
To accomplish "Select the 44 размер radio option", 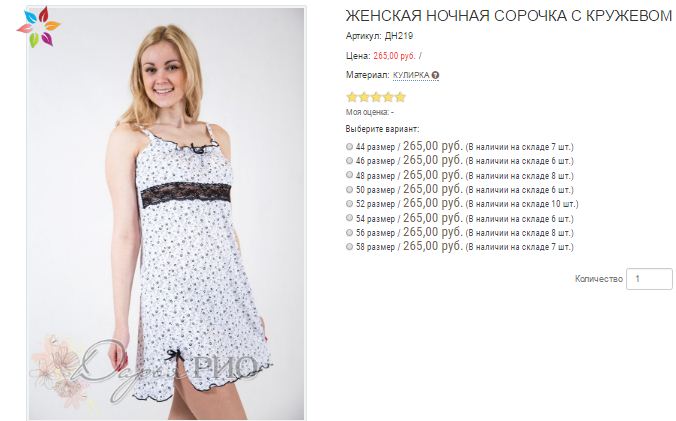I will [x=349, y=147].
